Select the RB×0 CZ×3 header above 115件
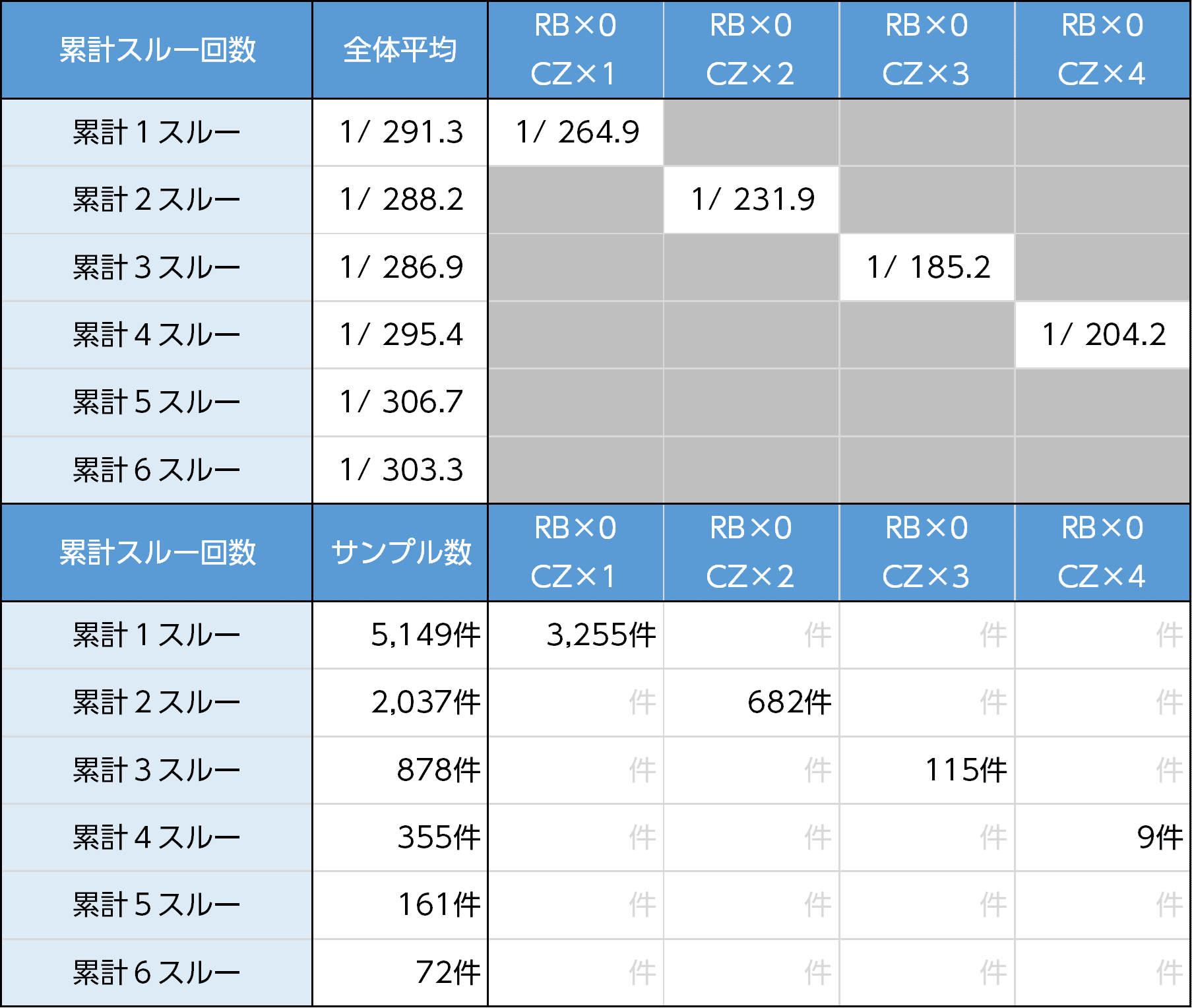 click(927, 553)
